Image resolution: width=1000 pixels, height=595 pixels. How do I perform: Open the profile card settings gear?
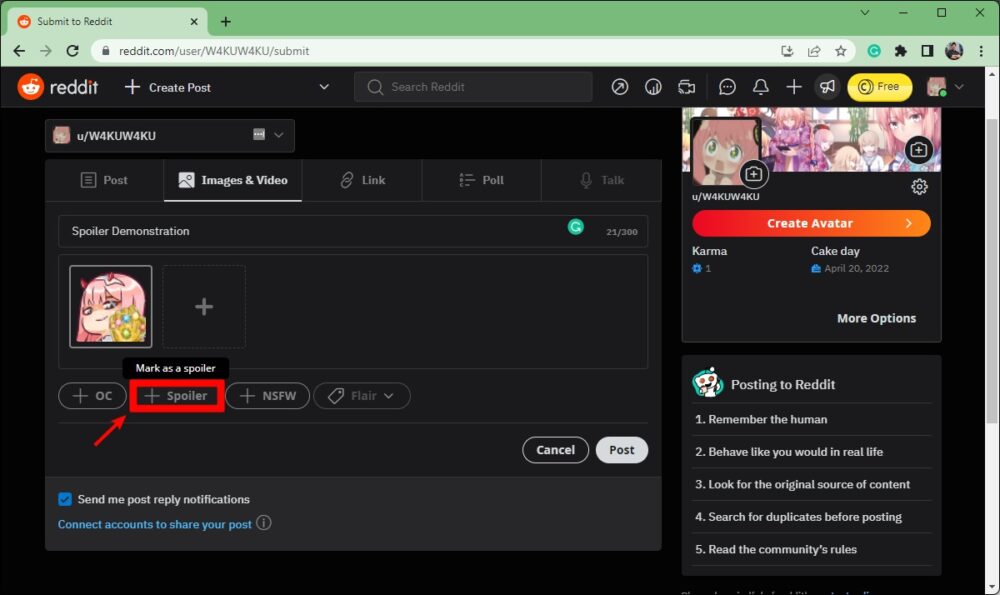pos(919,186)
